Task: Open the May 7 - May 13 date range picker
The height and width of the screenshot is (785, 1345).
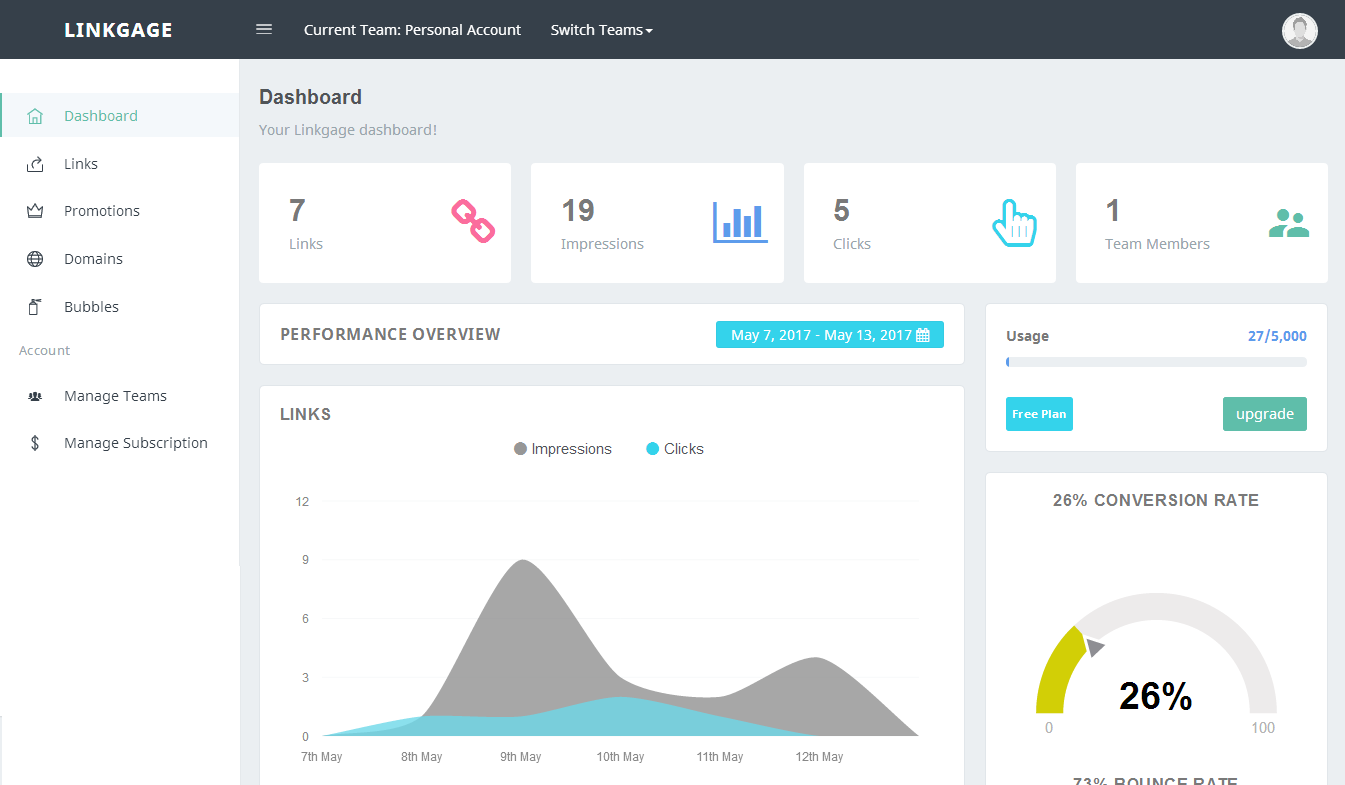Action: point(830,335)
